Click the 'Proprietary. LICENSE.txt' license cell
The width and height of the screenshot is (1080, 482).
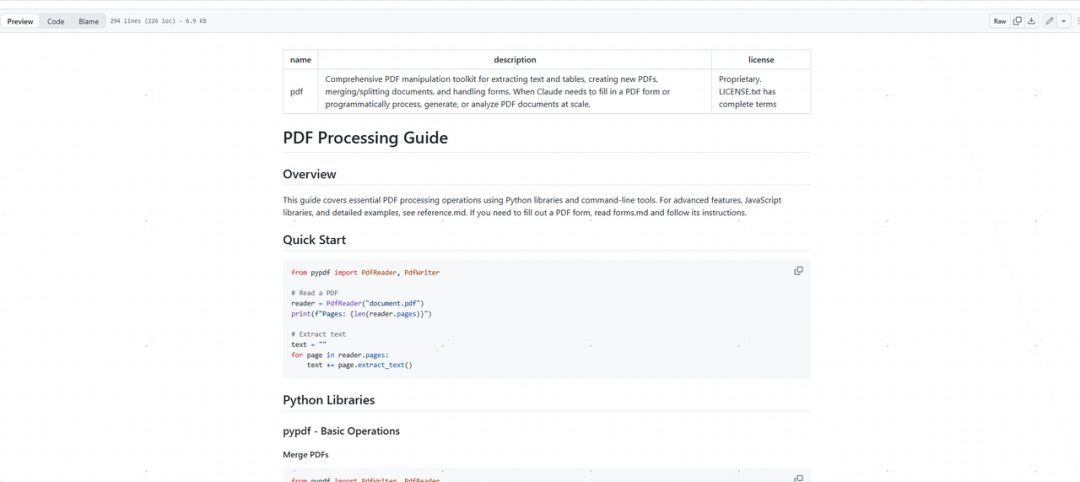click(x=761, y=92)
